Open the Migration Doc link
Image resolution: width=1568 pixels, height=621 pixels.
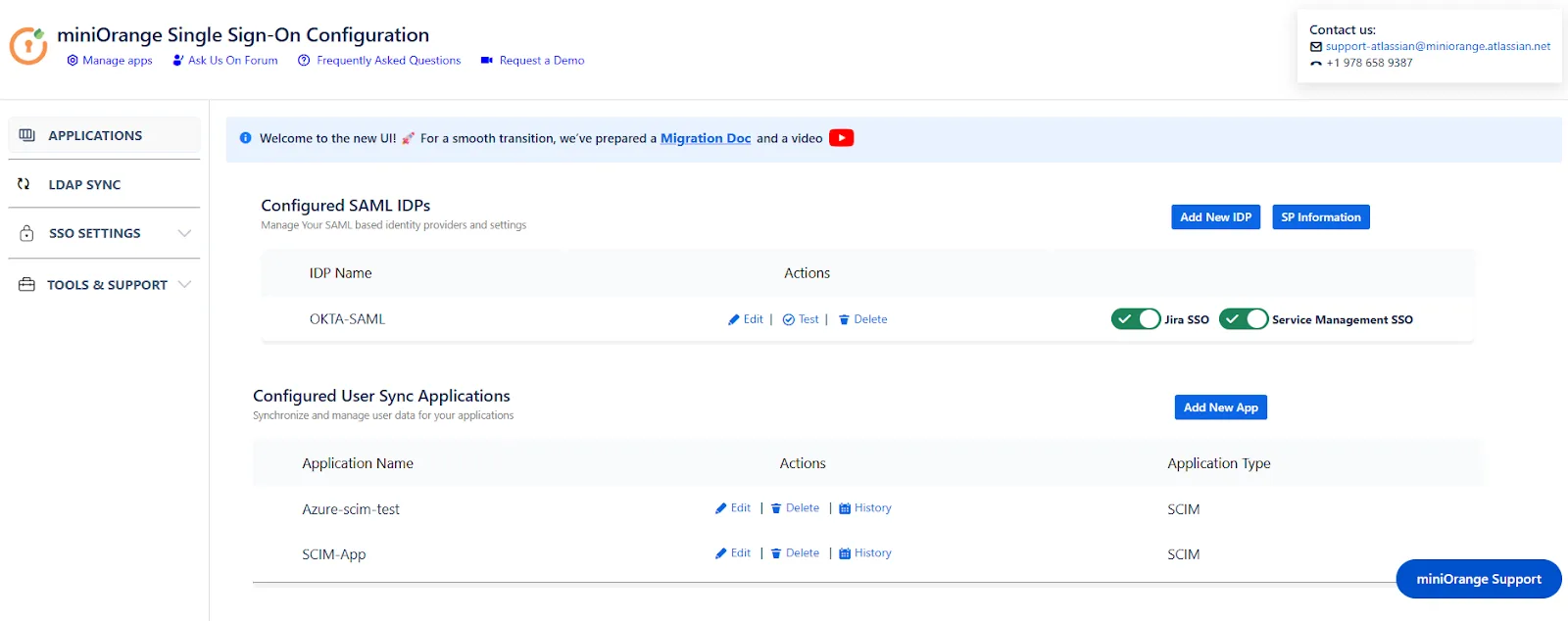tap(706, 138)
